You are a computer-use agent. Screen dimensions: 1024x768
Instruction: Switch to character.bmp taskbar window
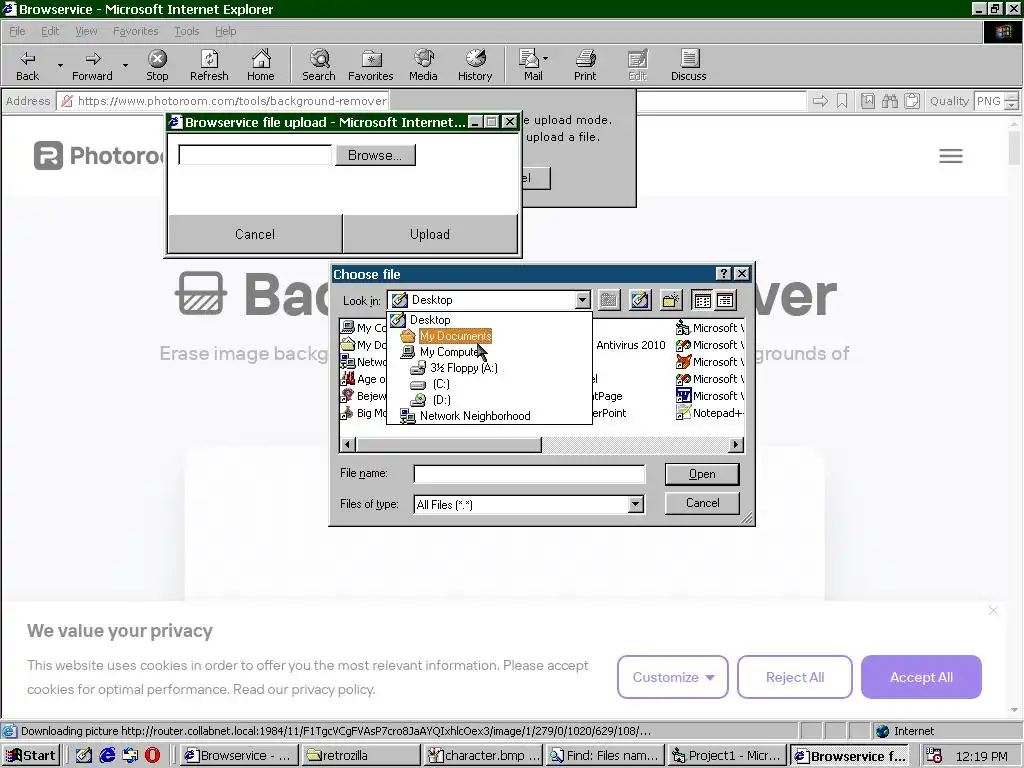click(x=483, y=756)
